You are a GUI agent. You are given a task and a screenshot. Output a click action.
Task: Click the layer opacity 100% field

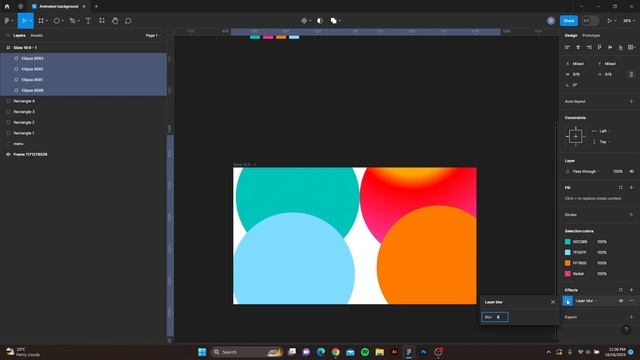618,172
